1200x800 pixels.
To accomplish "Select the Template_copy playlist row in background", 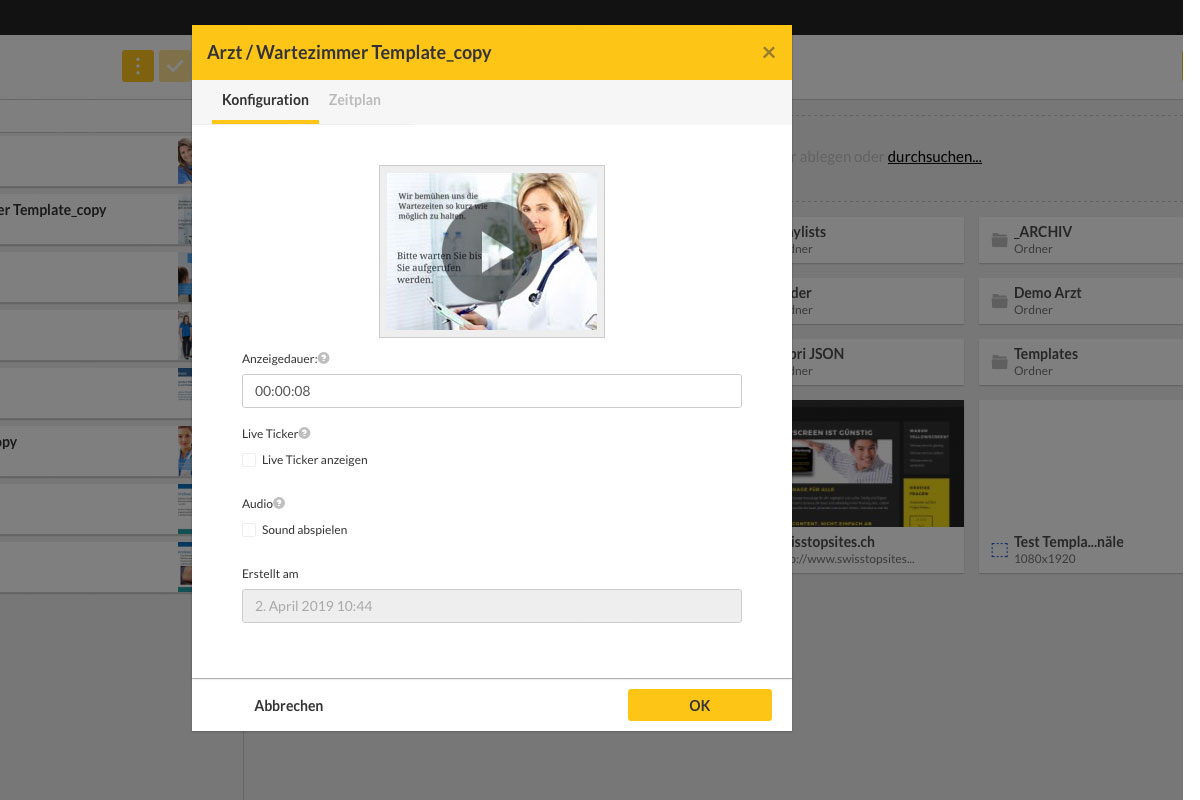I will (x=96, y=218).
